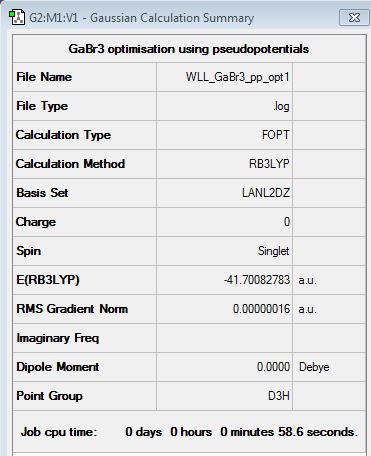
Task: Click the RMS Gradient Norm value 0.00000016
Action: [x=261, y=309]
